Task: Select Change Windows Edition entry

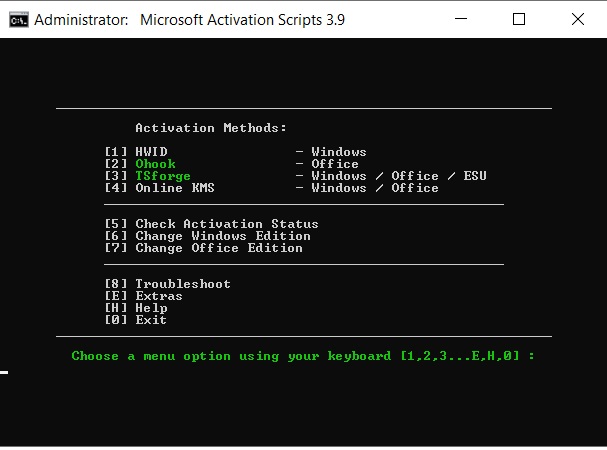Action: point(222,236)
